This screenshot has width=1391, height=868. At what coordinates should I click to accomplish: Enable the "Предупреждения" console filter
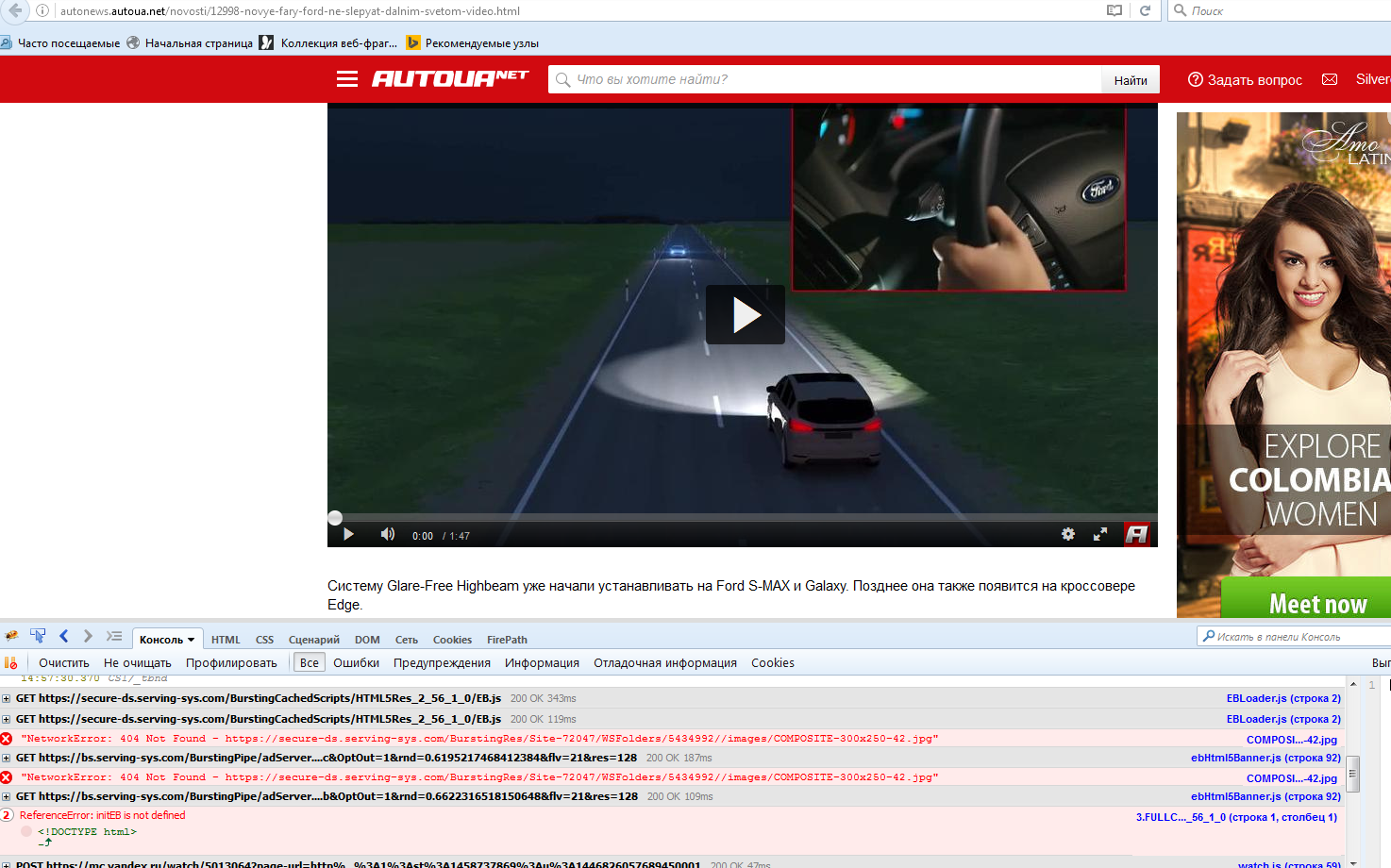tap(442, 663)
